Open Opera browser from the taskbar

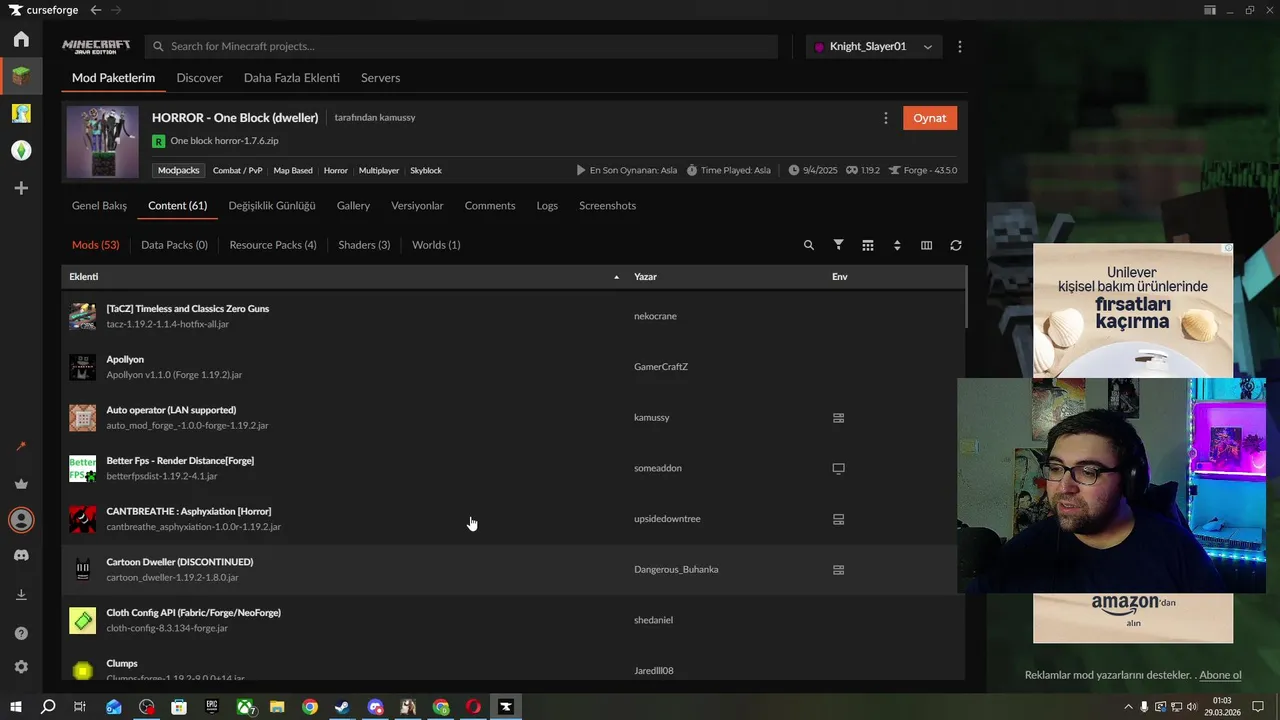[x=473, y=707]
